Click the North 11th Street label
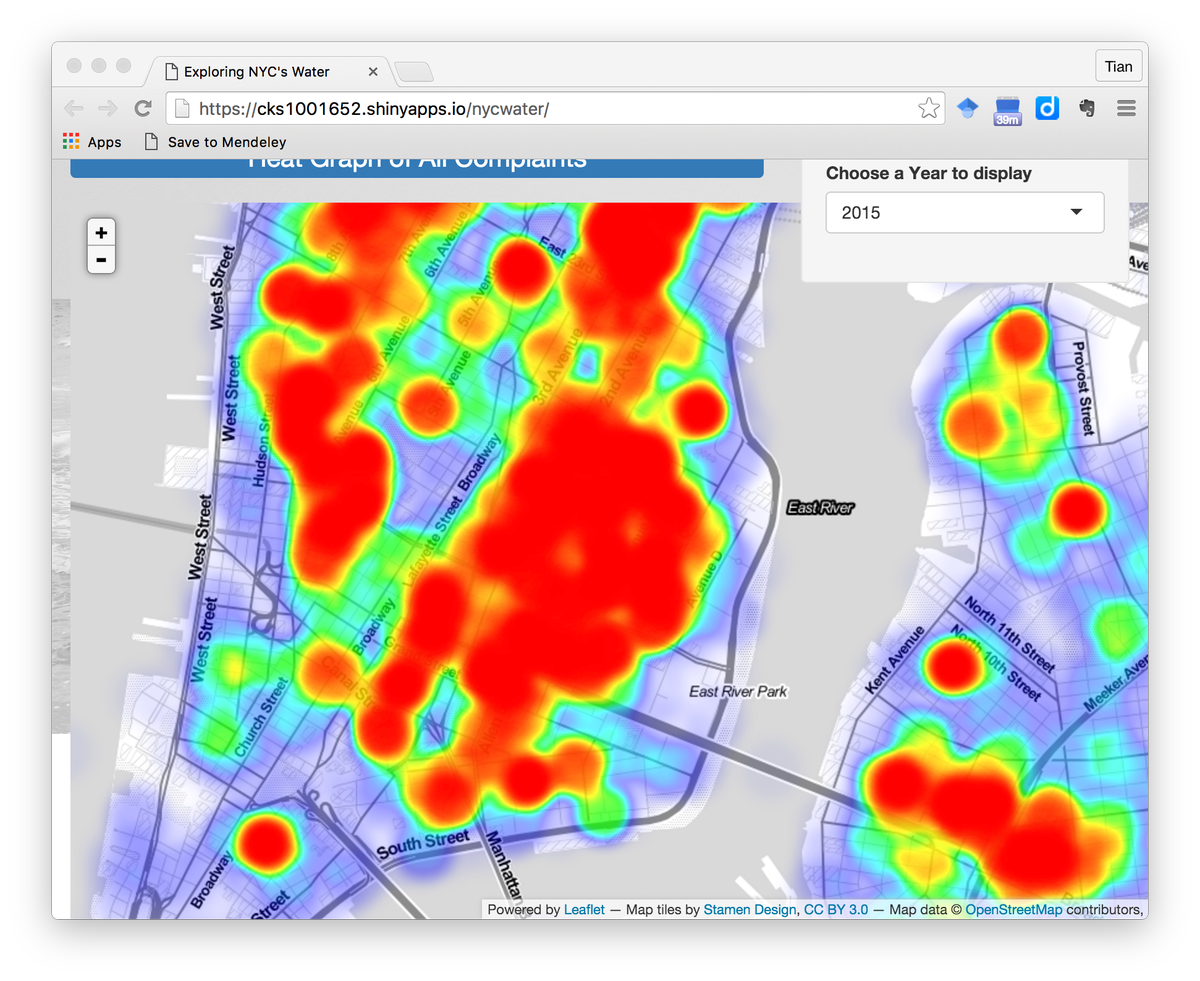The height and width of the screenshot is (981, 1200). (x=1009, y=635)
